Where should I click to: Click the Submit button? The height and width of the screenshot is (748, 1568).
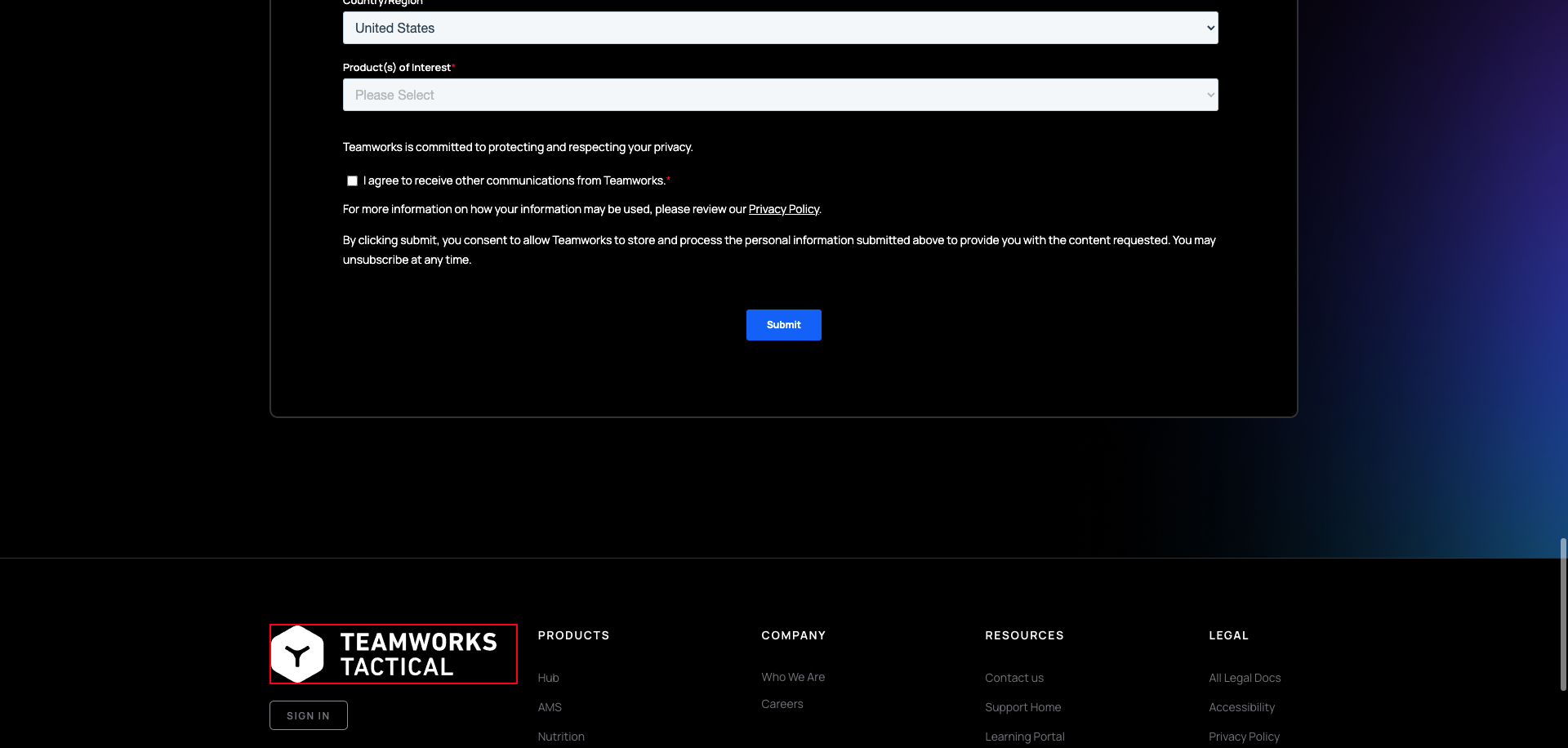[782, 324]
